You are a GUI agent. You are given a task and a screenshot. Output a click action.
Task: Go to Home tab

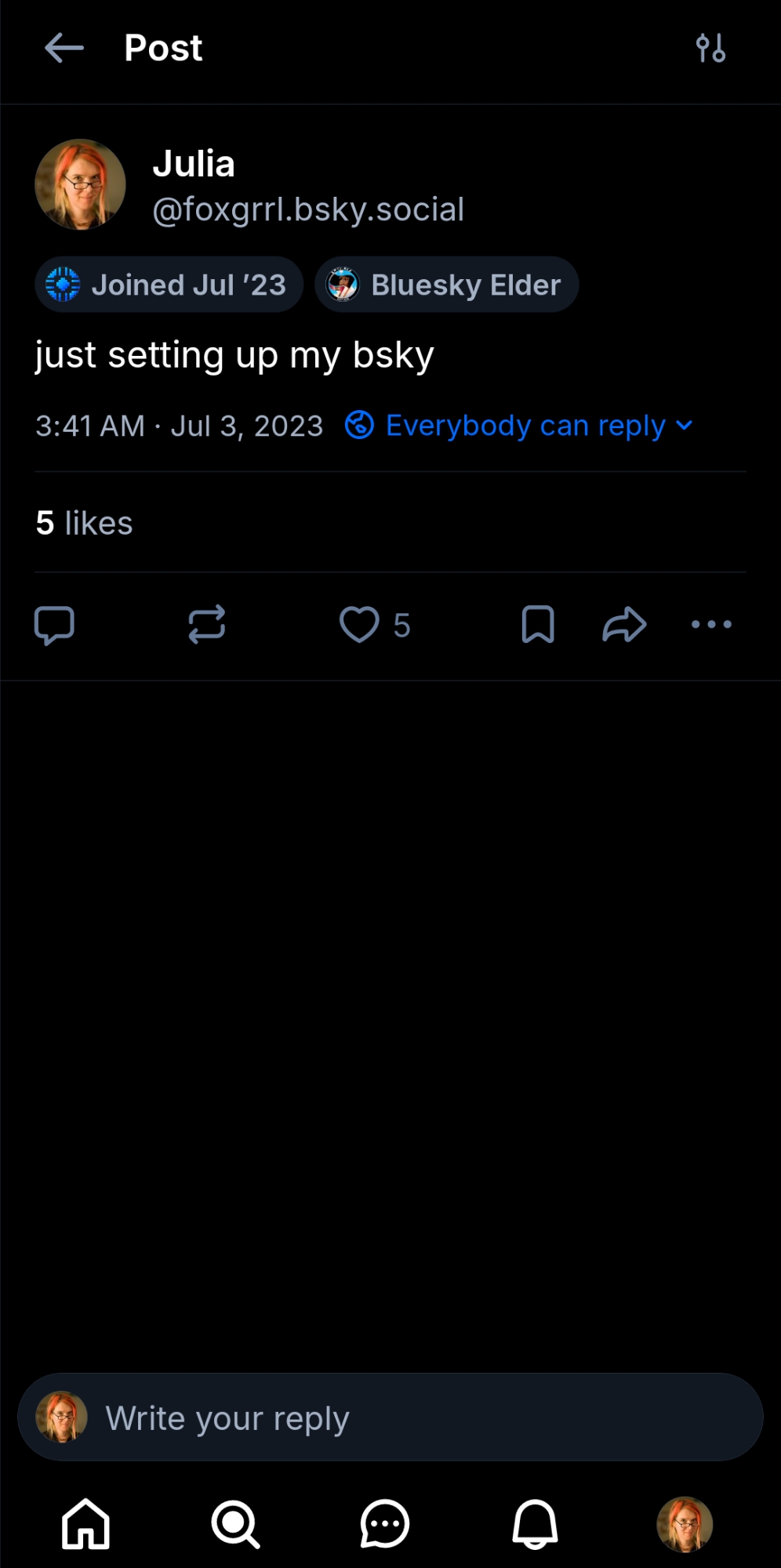85,1524
